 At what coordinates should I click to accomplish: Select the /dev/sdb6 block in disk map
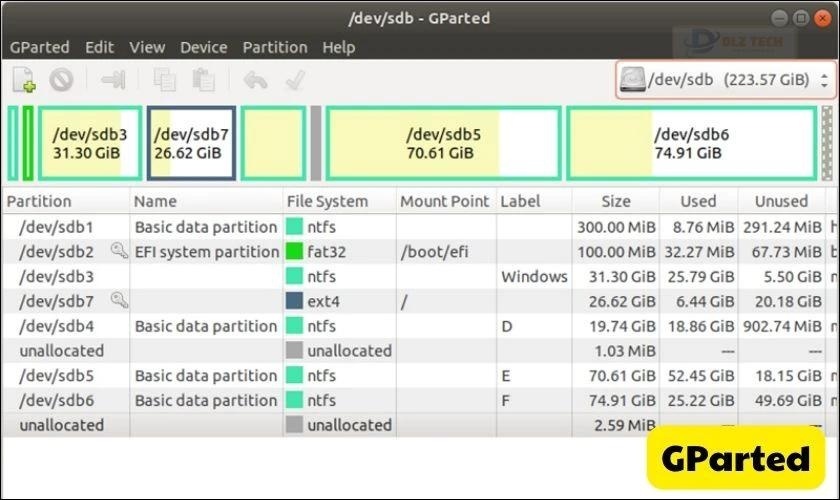(x=692, y=143)
